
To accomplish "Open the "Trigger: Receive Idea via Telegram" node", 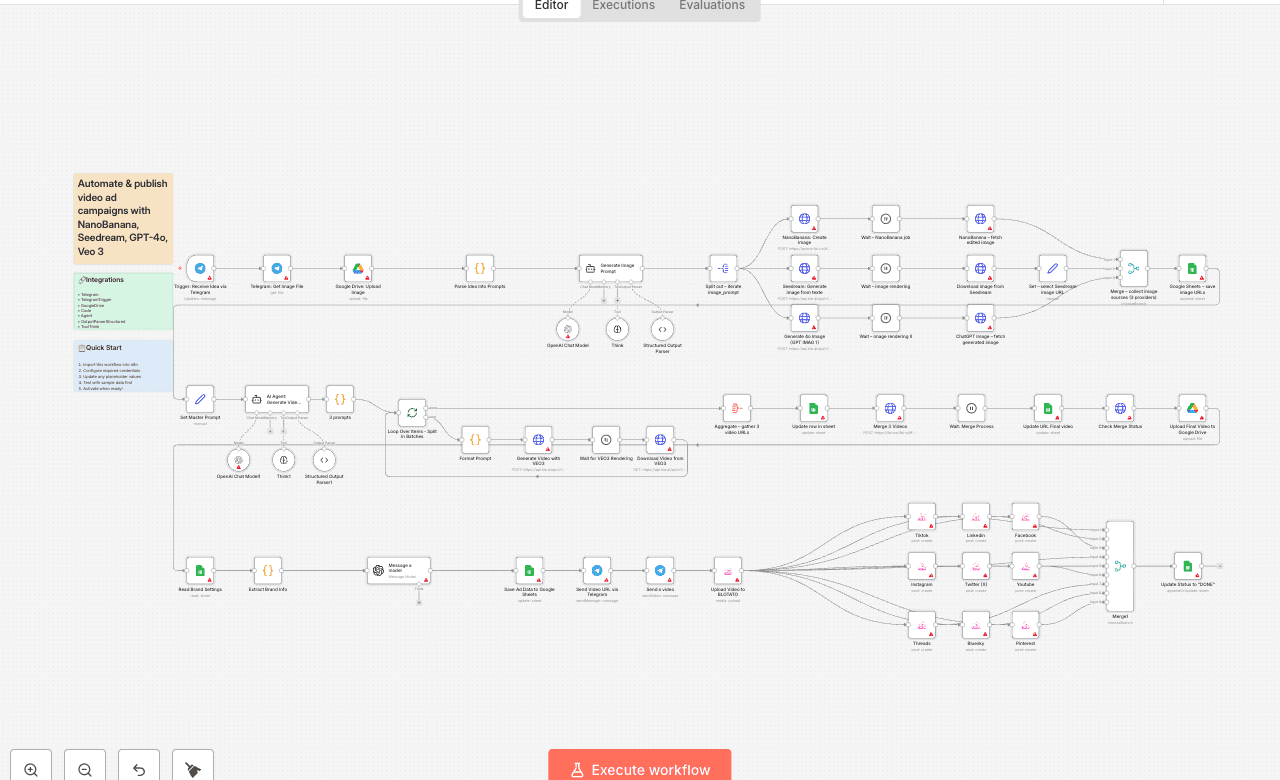I will pos(200,268).
